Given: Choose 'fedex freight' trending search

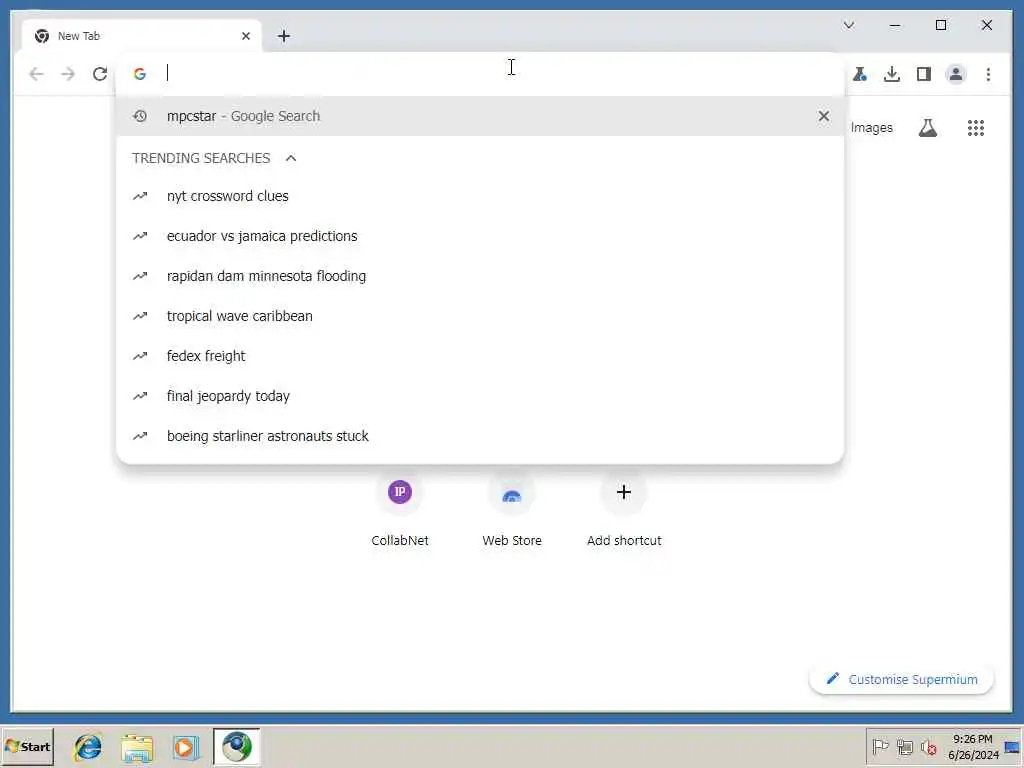Looking at the screenshot, I should pos(480,356).
